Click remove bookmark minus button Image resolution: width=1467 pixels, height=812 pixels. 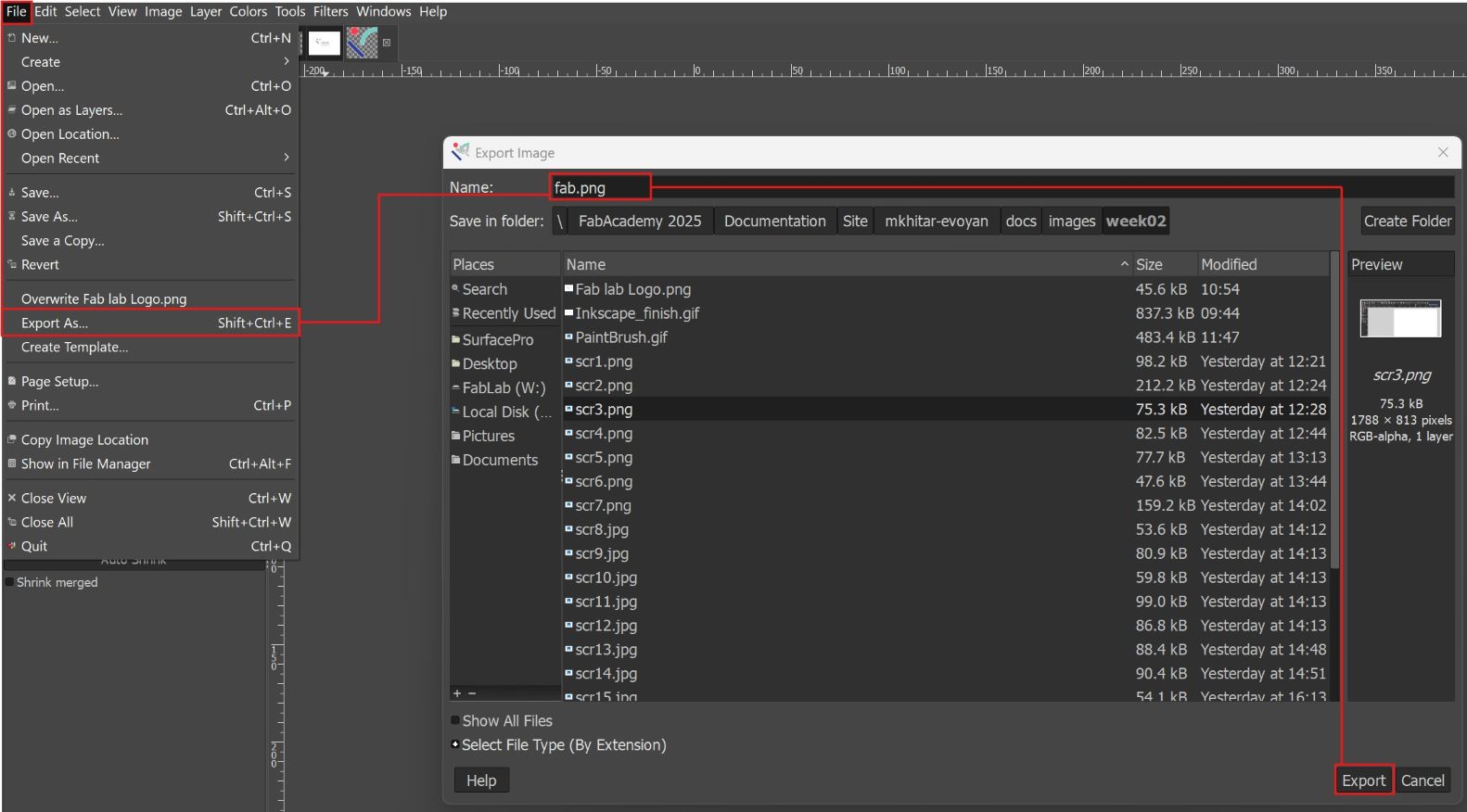tap(472, 693)
